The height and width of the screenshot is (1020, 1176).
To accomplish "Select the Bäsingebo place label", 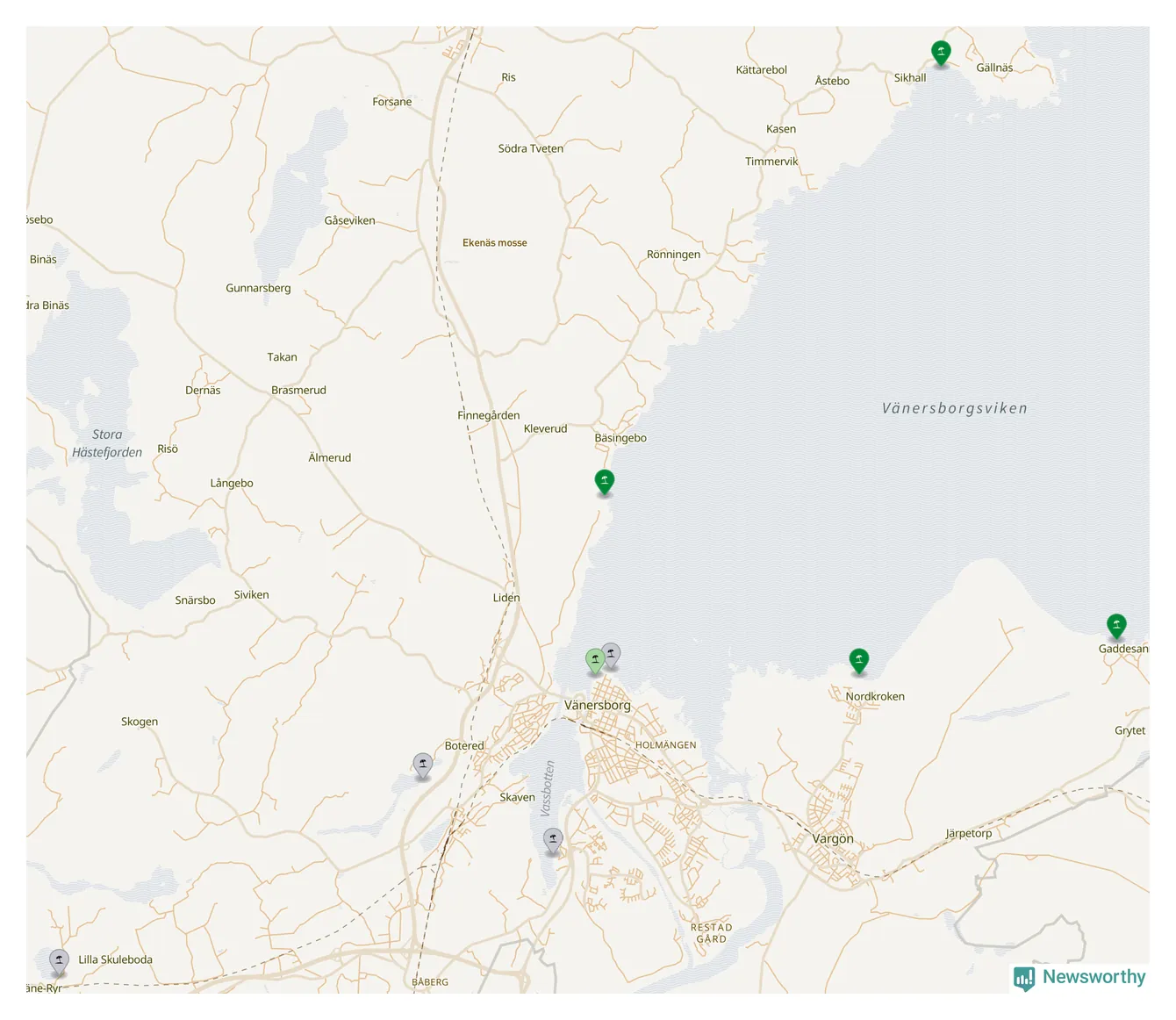I will (x=620, y=438).
